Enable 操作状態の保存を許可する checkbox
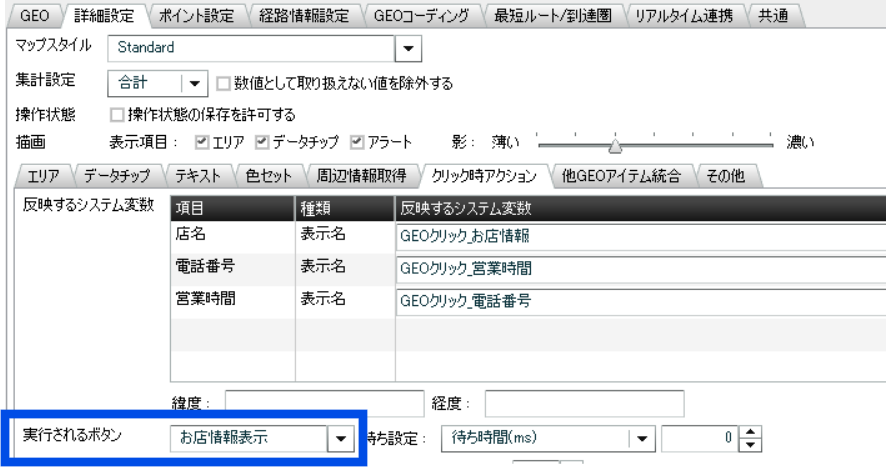The height and width of the screenshot is (467, 886). pyautogui.click(x=117, y=114)
